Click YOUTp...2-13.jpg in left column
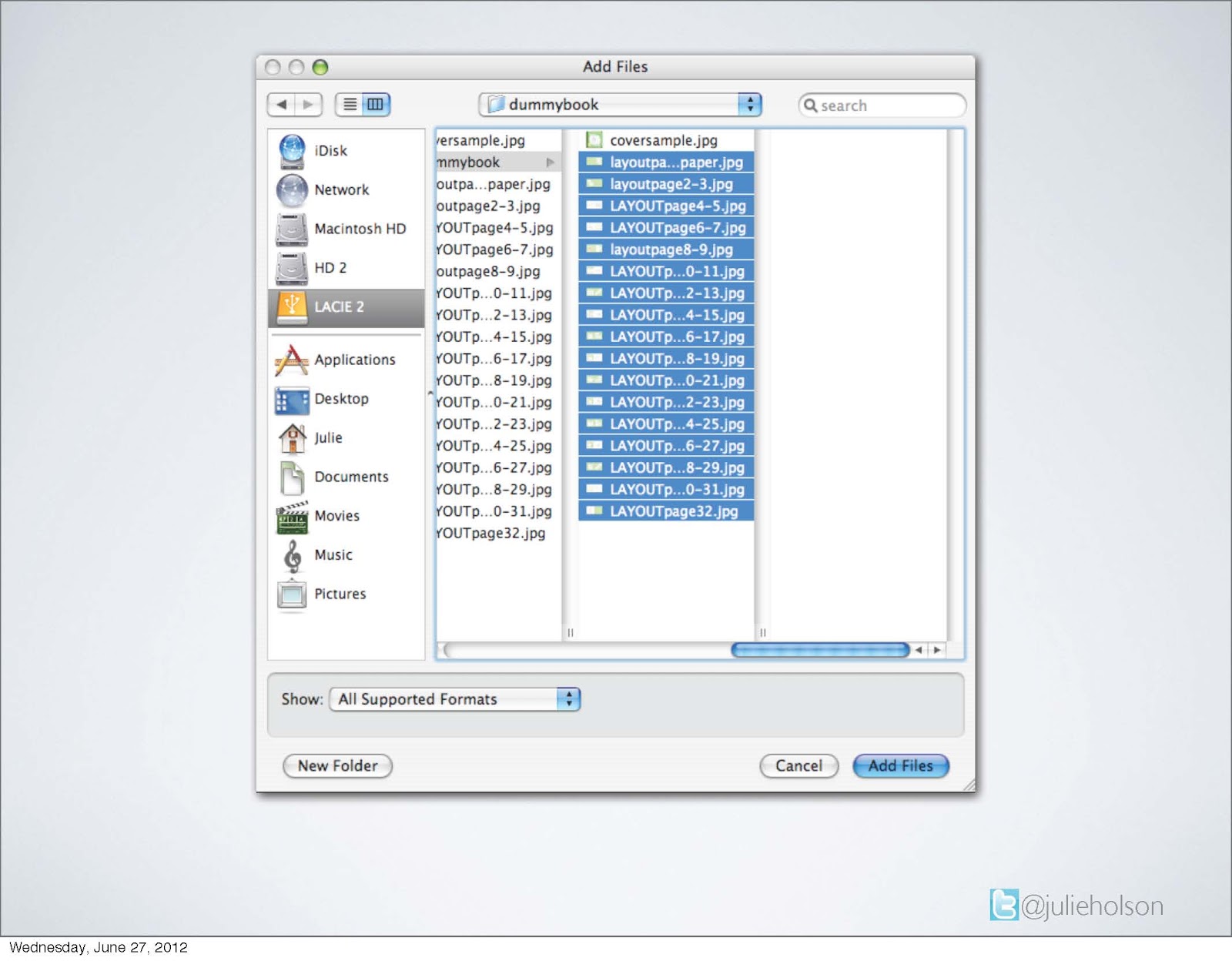1232x961 pixels. [x=499, y=315]
